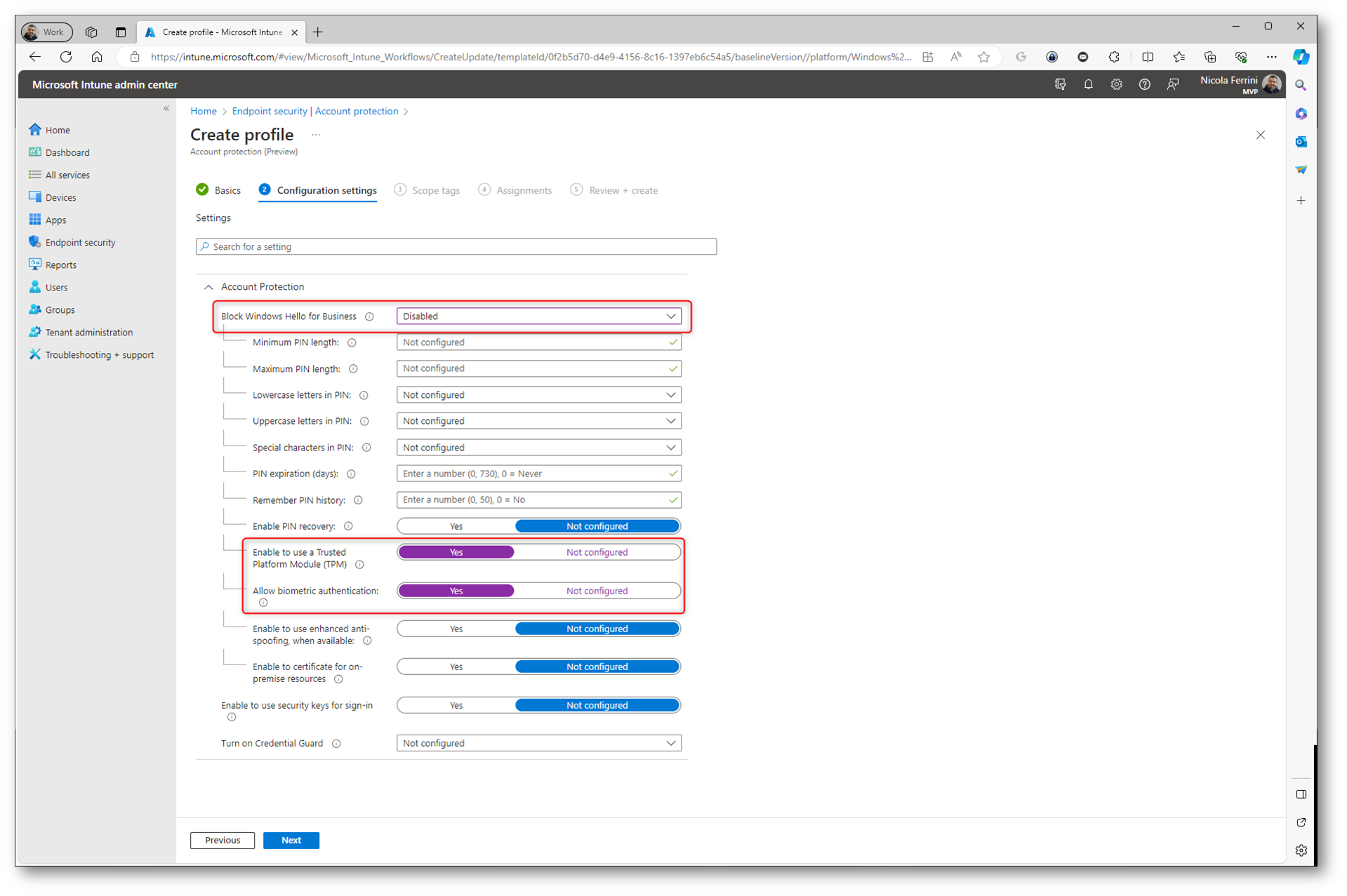The width and height of the screenshot is (1347, 896).
Task: Show info for Turn on Credential Guard
Action: pos(336,744)
